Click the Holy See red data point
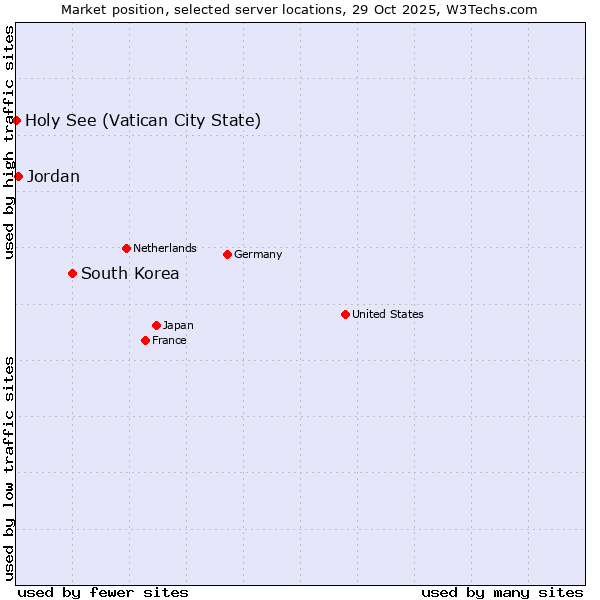This screenshot has width=600, height=600. point(17,120)
